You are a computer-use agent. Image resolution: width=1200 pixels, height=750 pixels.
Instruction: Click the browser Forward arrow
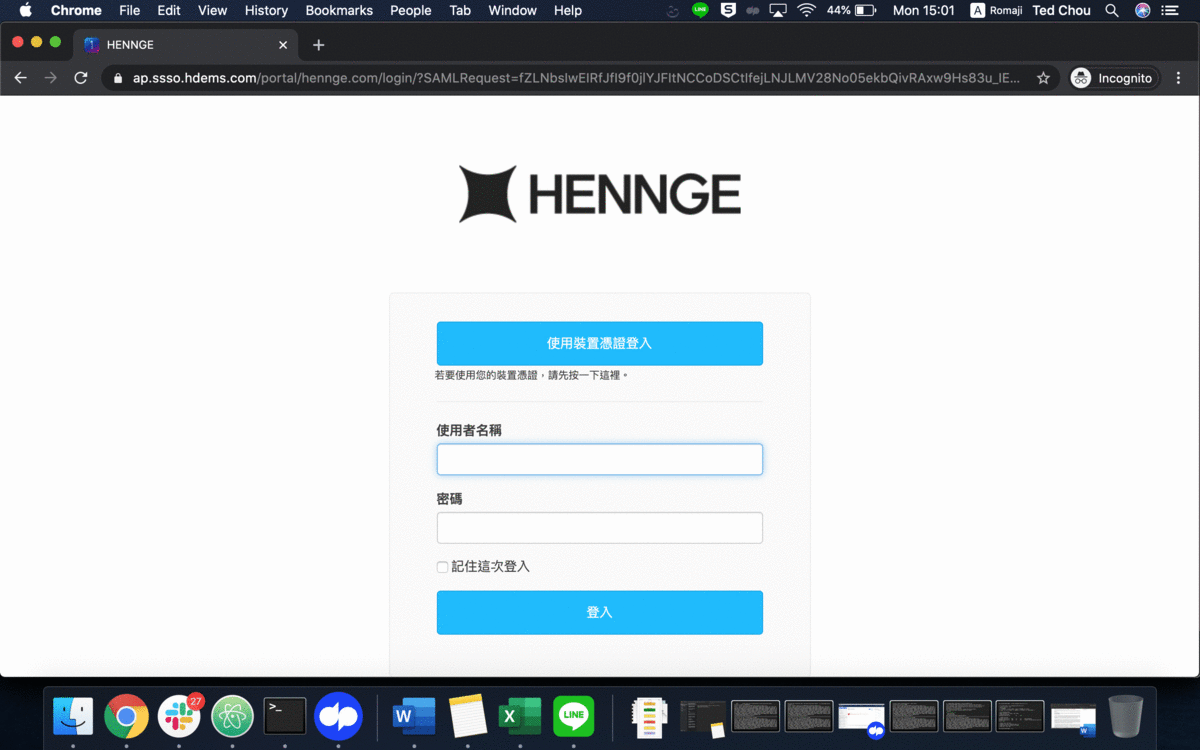[50, 78]
